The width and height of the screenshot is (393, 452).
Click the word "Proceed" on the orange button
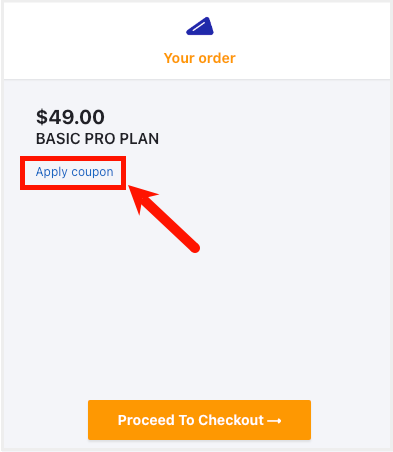click(x=146, y=420)
